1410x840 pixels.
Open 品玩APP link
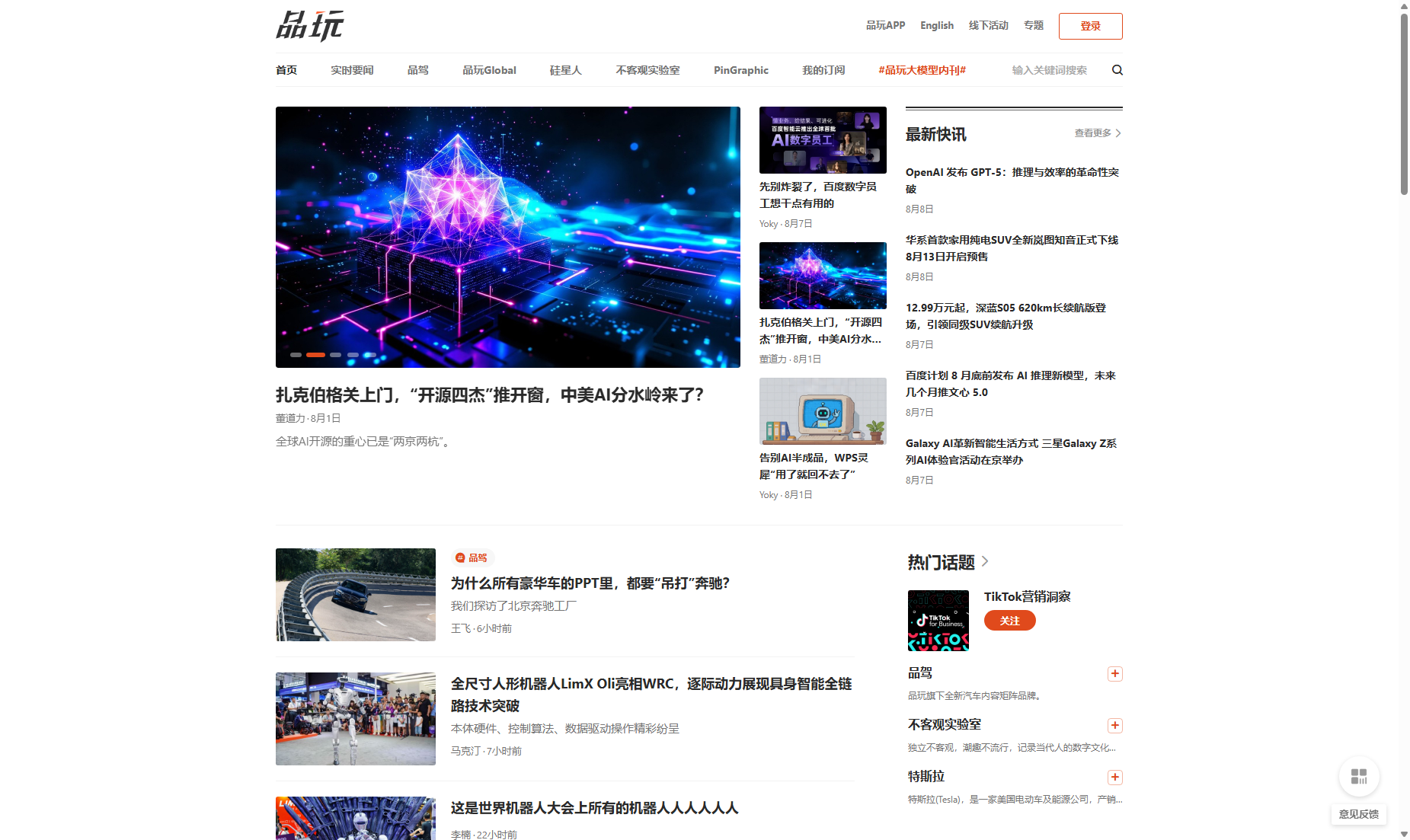886,25
